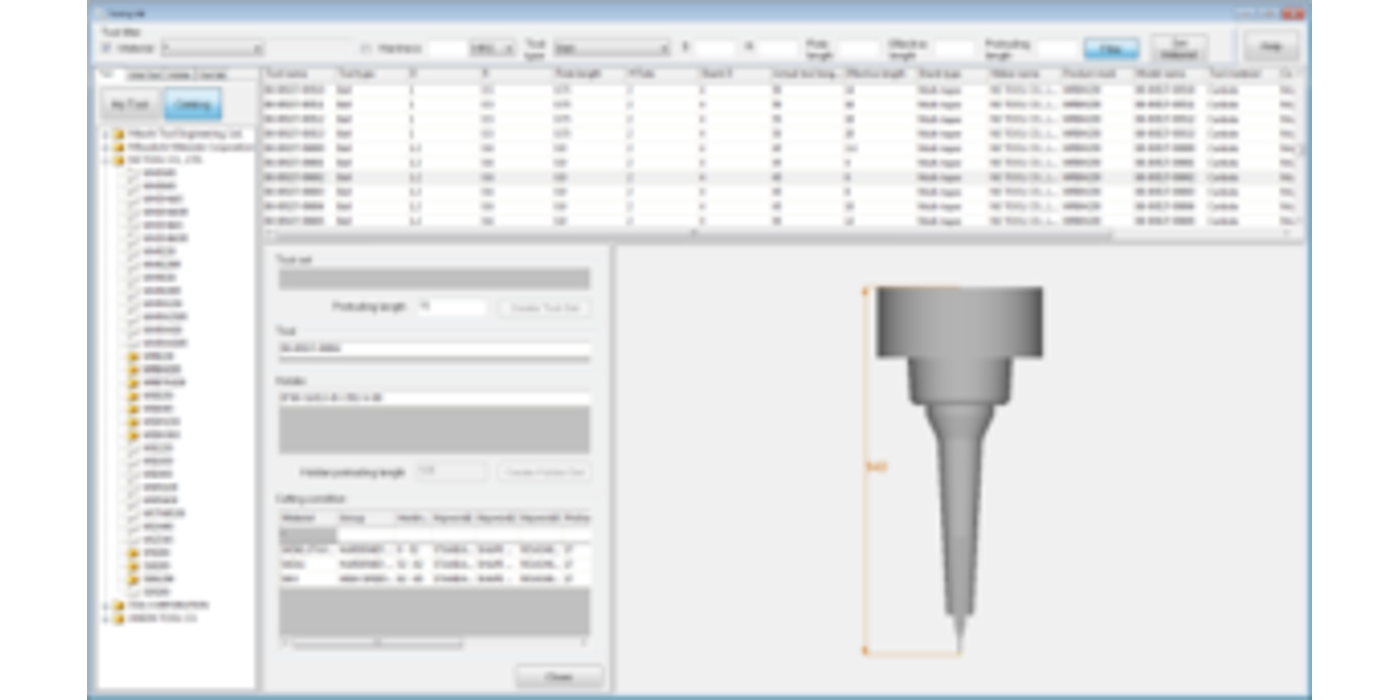Click the OSG CORPORATION folder icon
Image resolution: width=1400 pixels, height=700 pixels.
(118, 606)
